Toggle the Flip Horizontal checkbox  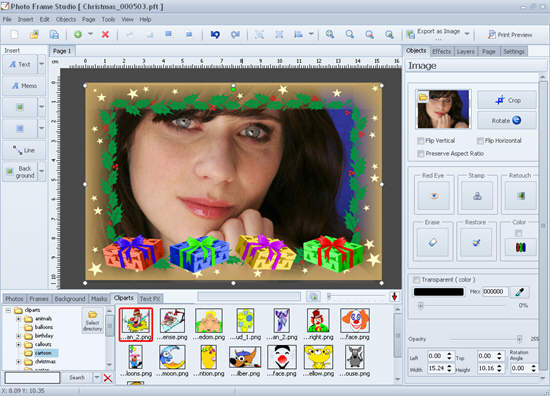tap(480, 141)
